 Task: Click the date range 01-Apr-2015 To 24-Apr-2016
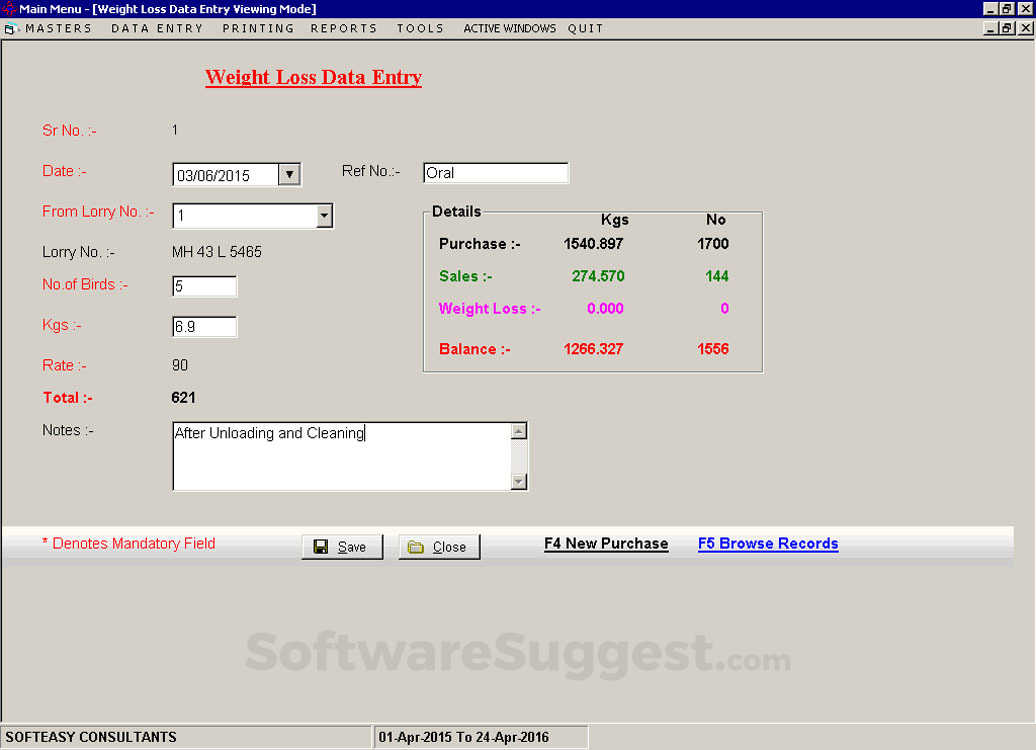pos(463,737)
